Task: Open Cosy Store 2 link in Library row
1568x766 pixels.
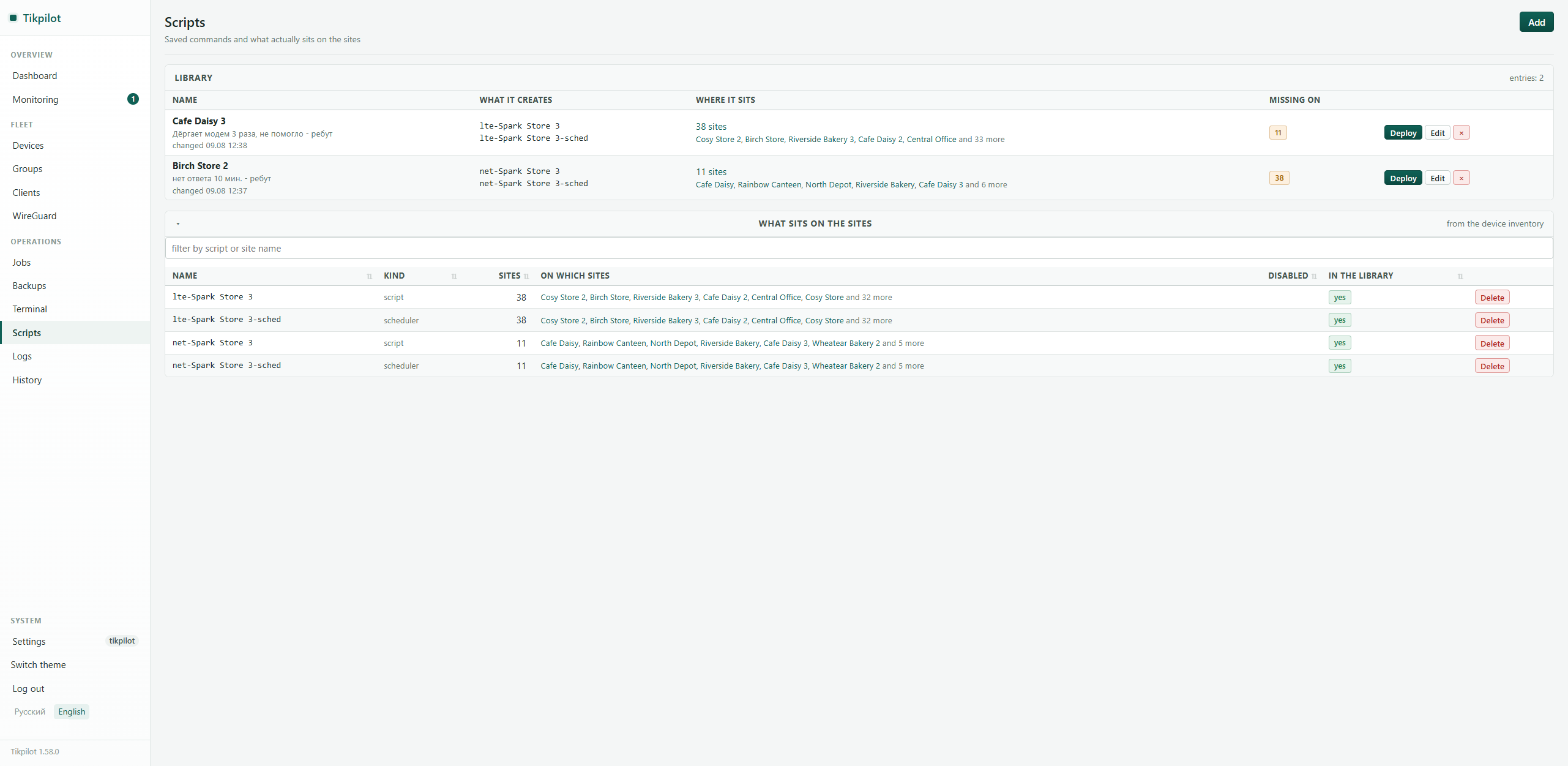Action: pyautogui.click(x=718, y=140)
